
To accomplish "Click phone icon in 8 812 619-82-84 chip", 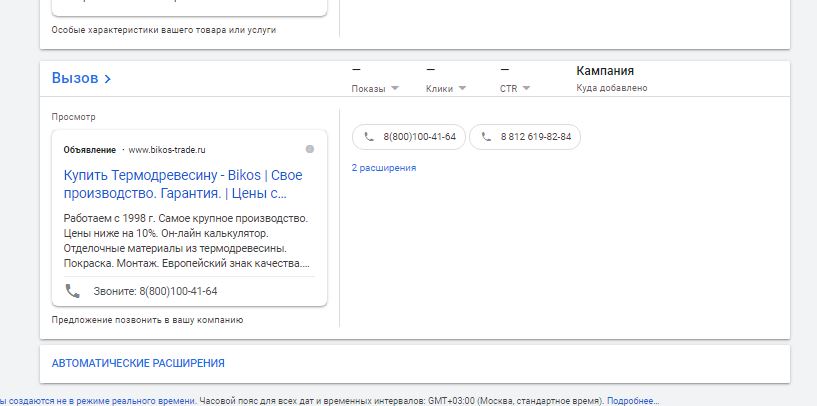I will [x=486, y=137].
